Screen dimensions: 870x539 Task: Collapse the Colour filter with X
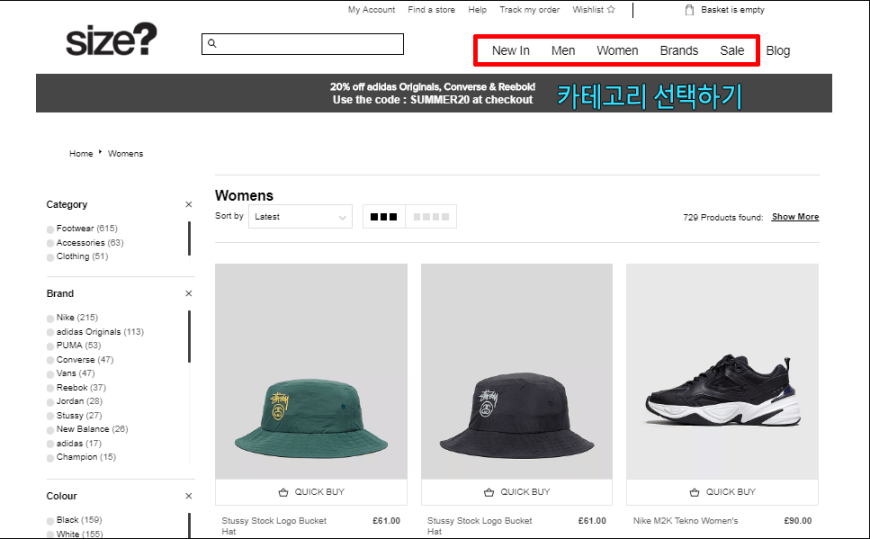(x=189, y=496)
